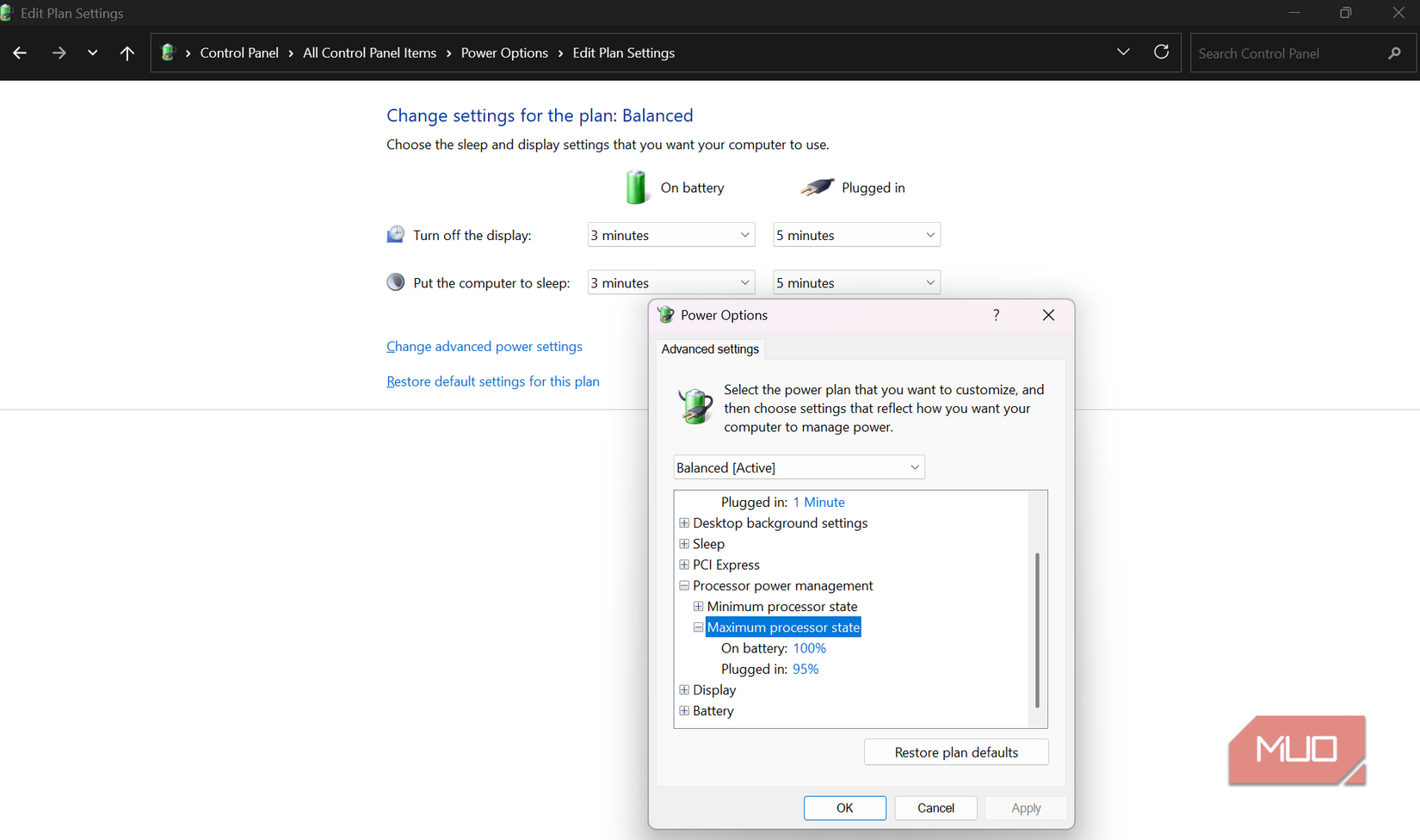Open Plugged in sleep timeout dropdown

(x=855, y=282)
